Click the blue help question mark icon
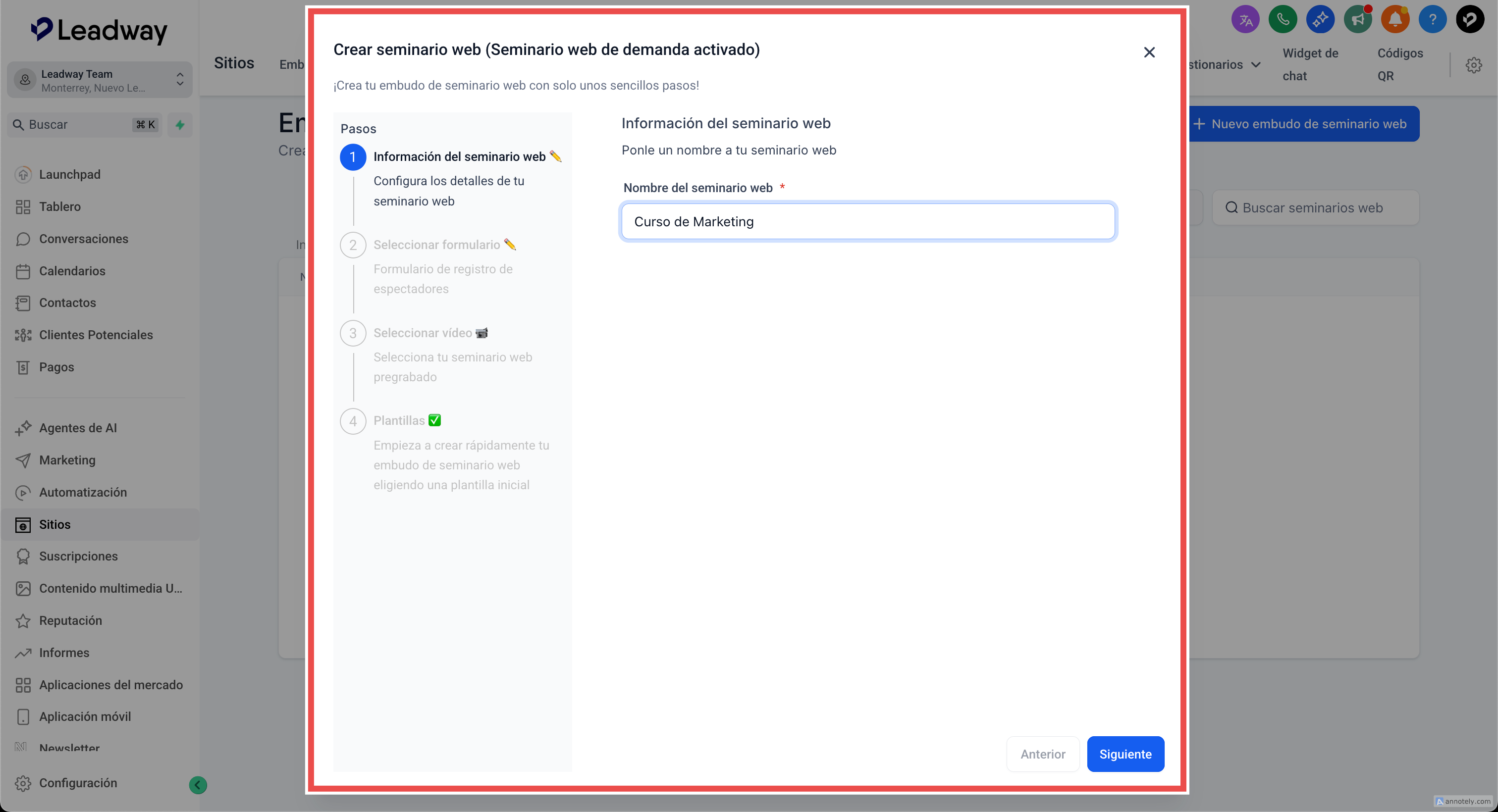This screenshot has height=812, width=1498. [1432, 20]
